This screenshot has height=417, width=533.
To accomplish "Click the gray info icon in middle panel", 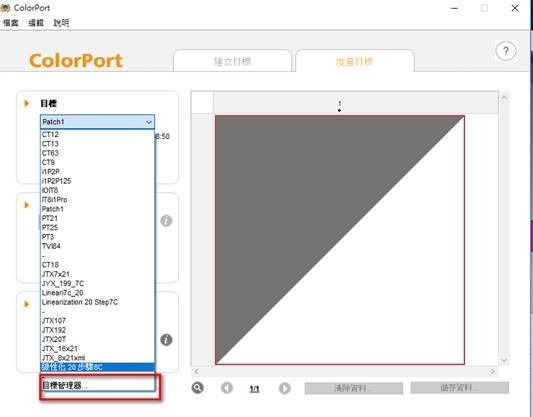I will click(x=166, y=221).
